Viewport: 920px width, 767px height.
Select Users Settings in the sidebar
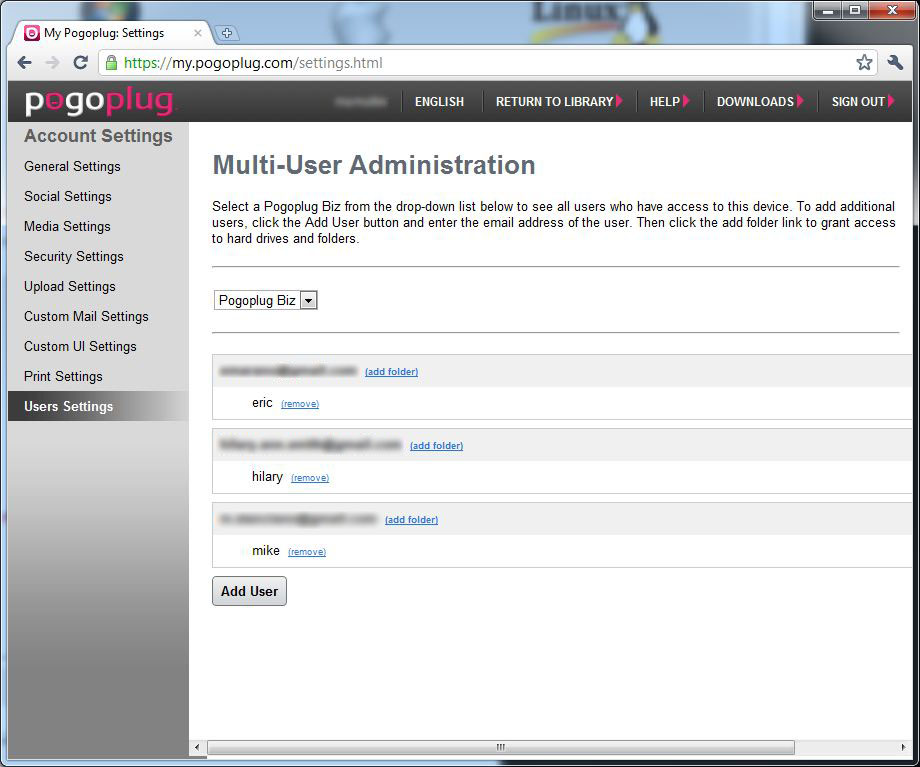point(99,406)
